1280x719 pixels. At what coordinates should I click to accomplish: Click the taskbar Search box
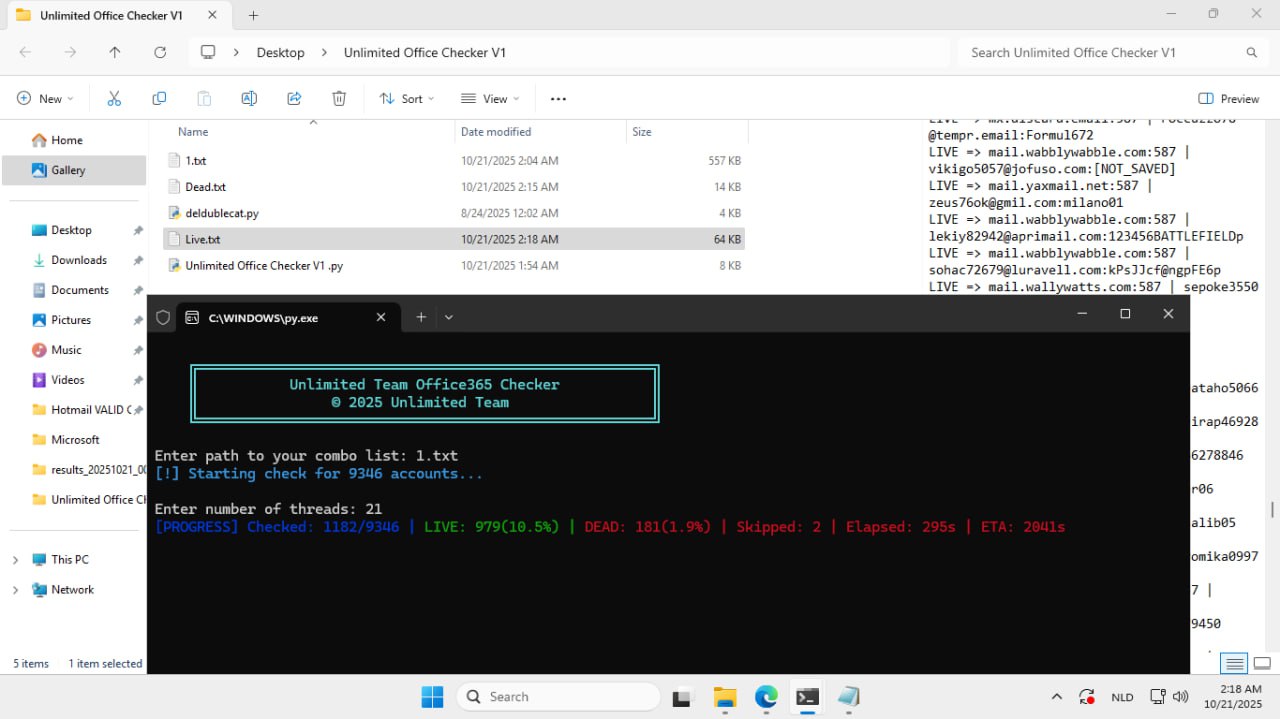558,697
